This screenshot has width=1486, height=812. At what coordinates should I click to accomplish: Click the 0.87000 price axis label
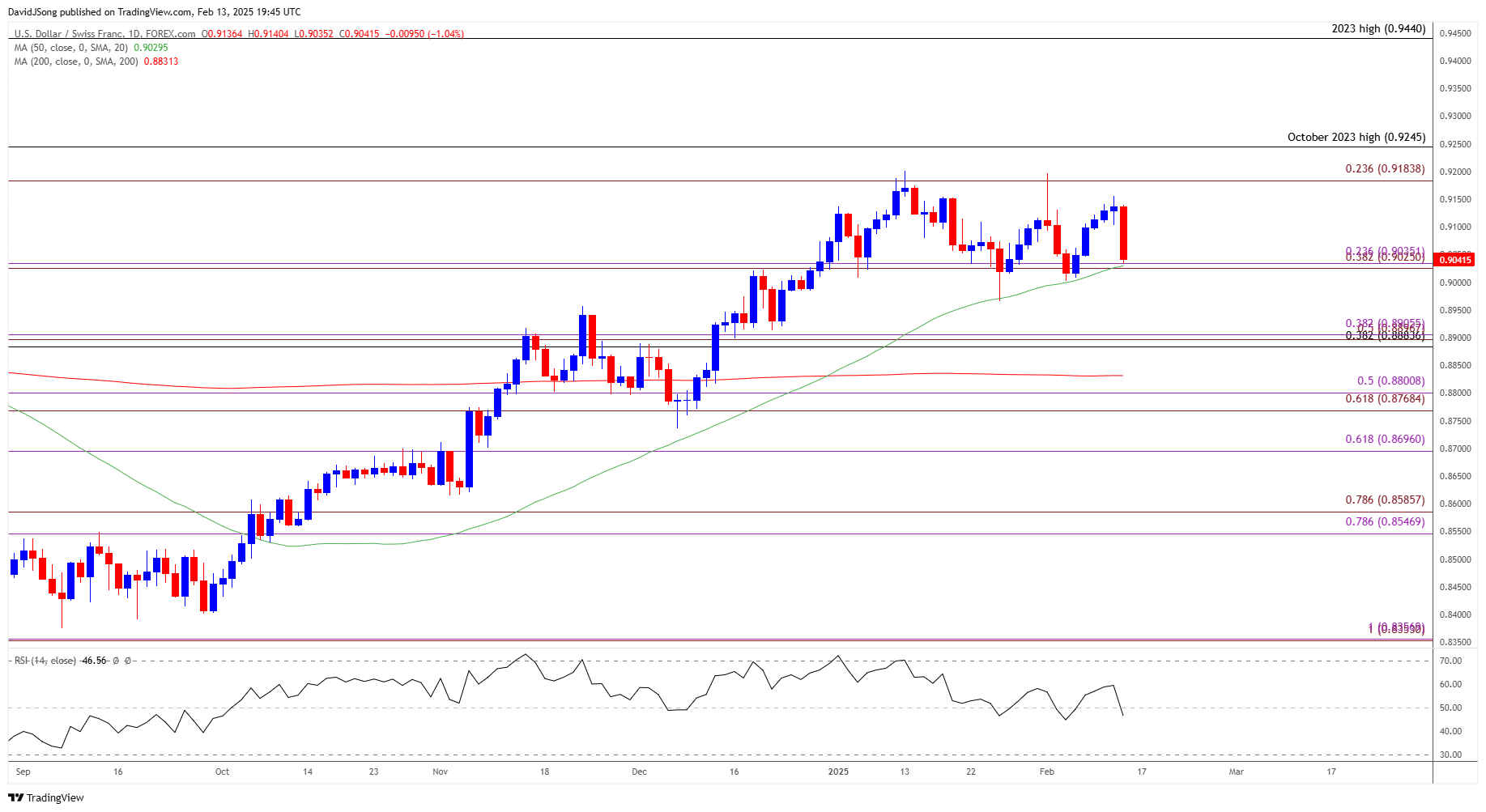1455,449
